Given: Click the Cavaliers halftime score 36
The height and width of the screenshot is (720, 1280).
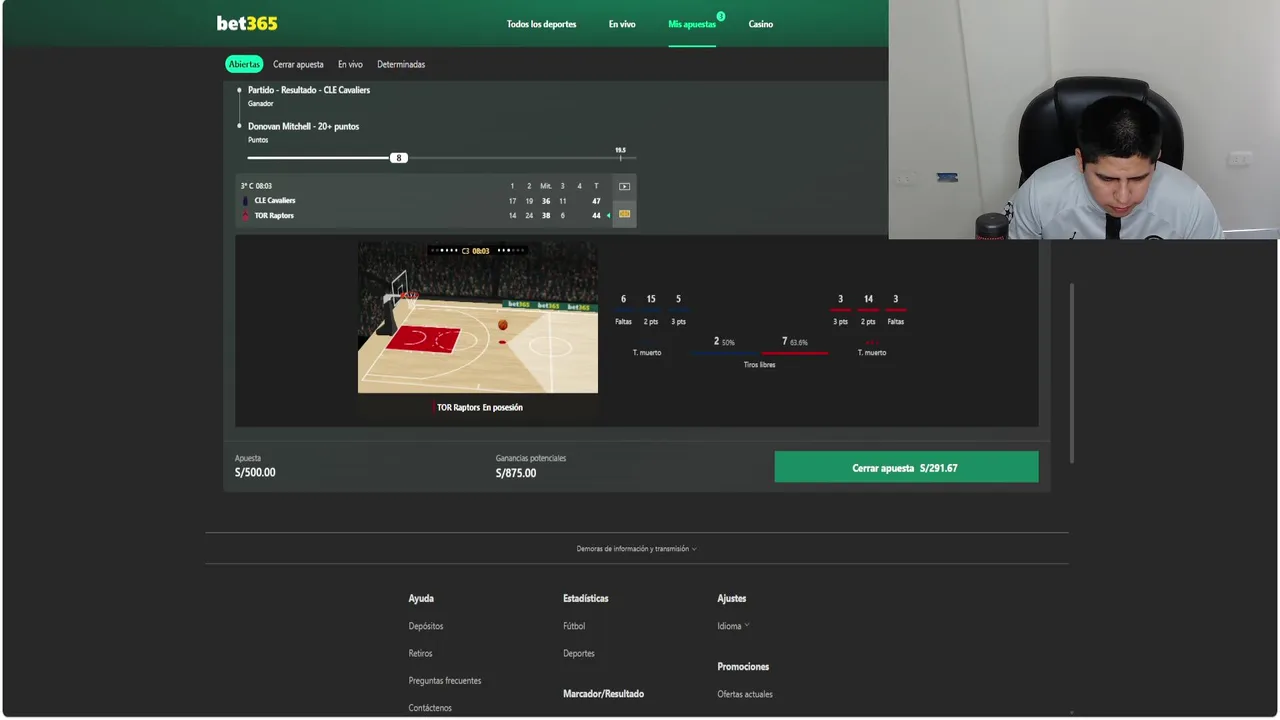Looking at the screenshot, I should point(546,201).
